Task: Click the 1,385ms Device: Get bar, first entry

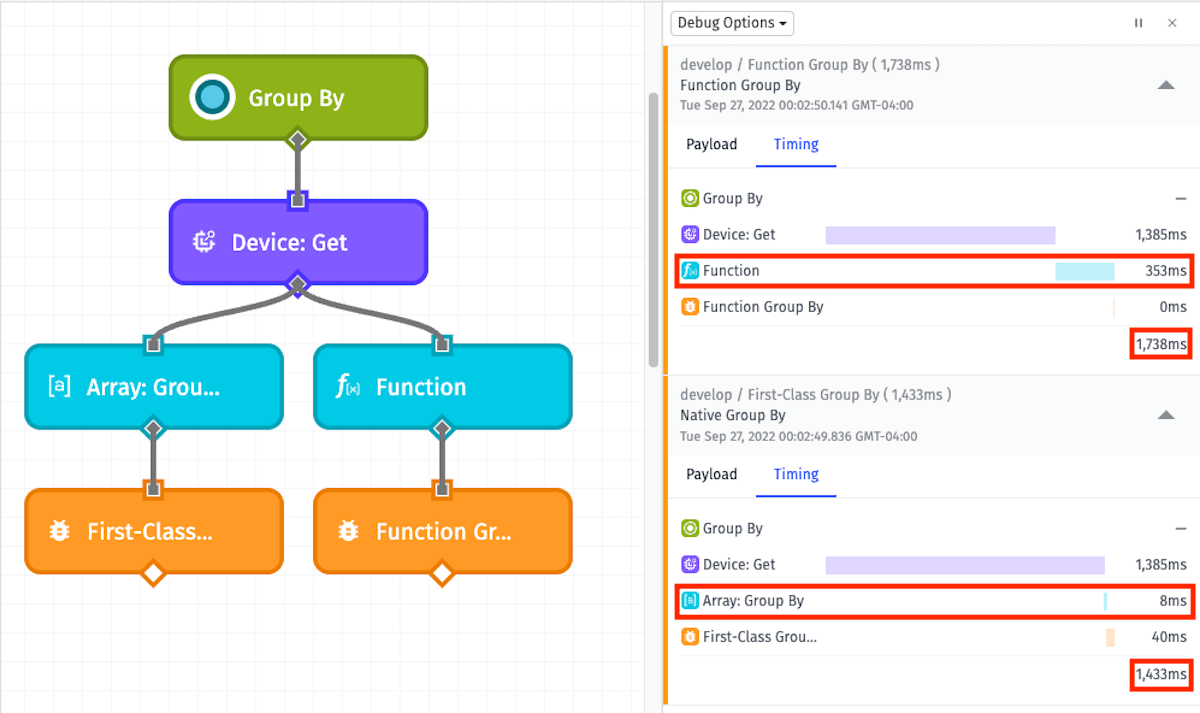Action: coord(940,235)
